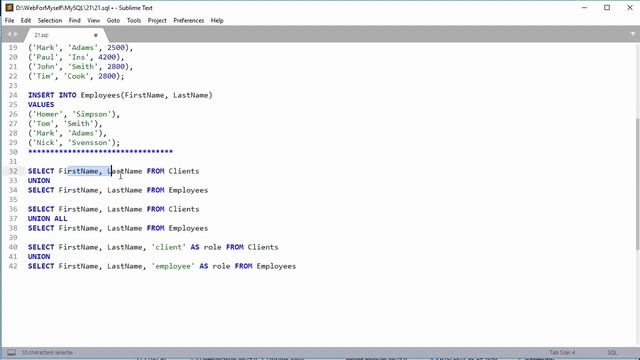
Task: Click 'Svensson' string on line 29
Action: (90, 142)
